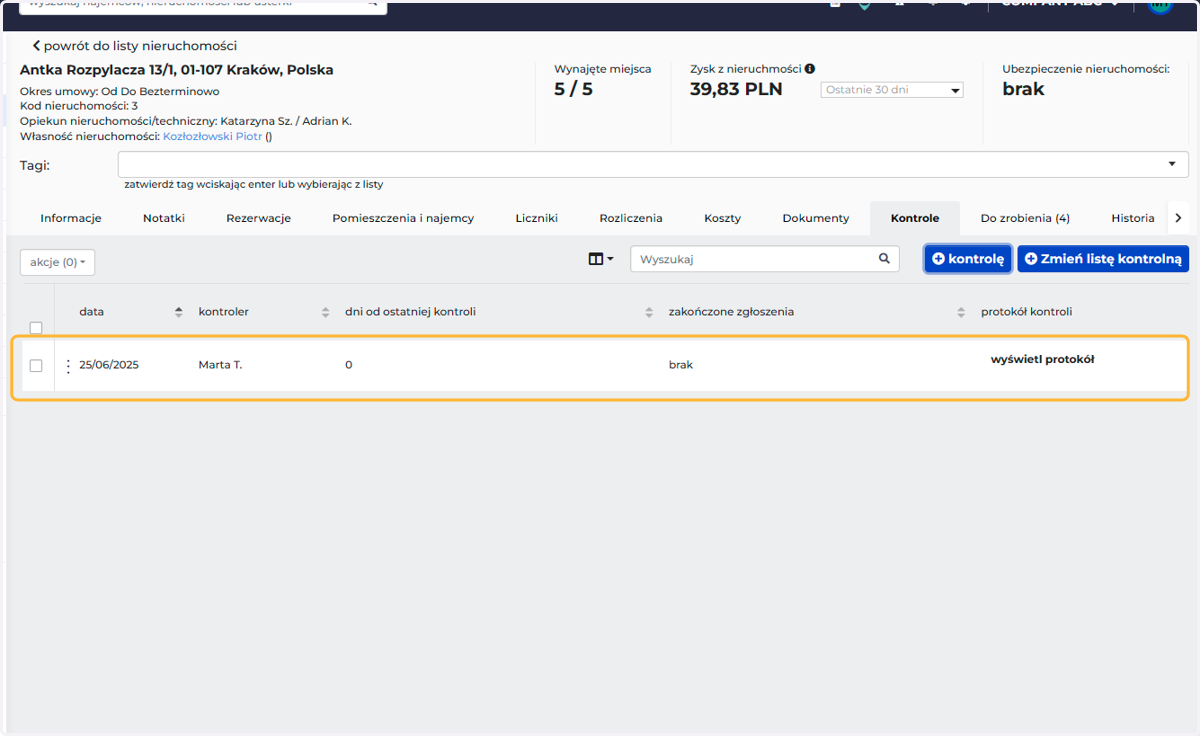
Task: Click the magnifier icon in Wyszukaj box
Action: click(x=884, y=259)
